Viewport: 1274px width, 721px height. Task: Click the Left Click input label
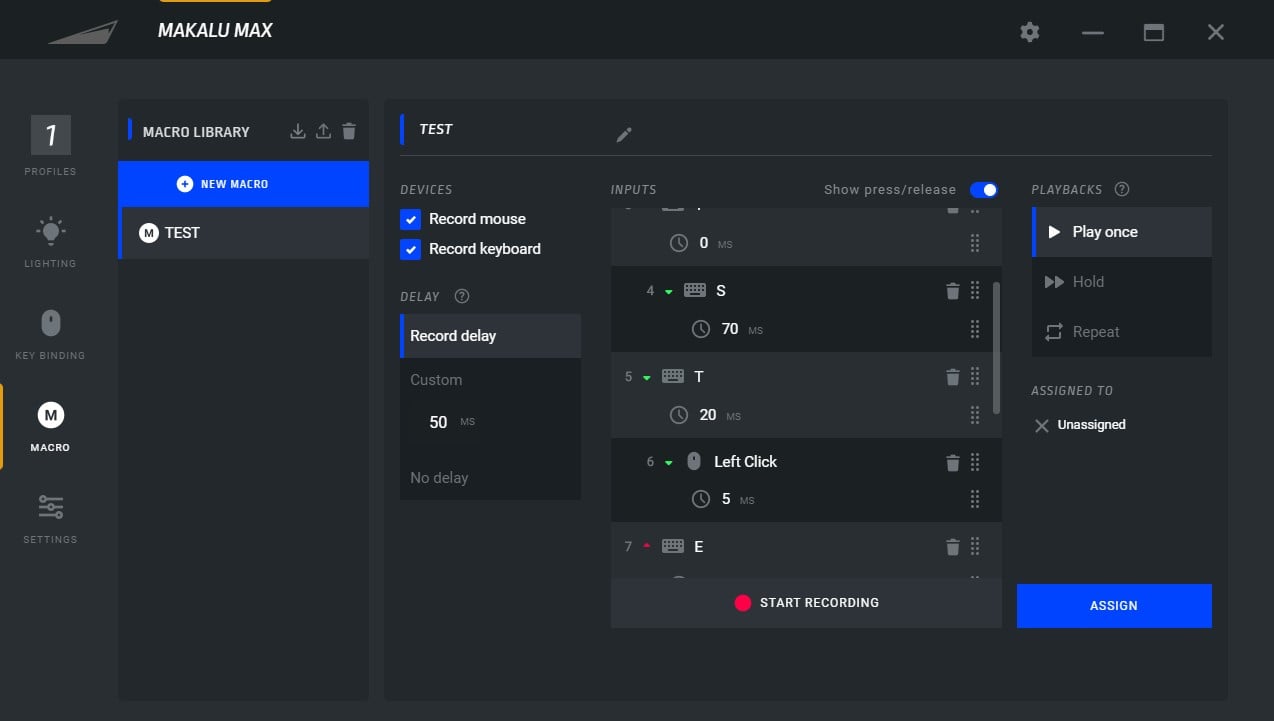[x=745, y=462]
